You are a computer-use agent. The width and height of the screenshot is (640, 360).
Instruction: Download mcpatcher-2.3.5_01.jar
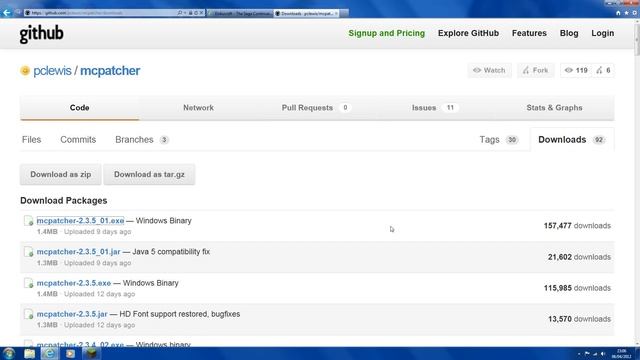(x=78, y=252)
